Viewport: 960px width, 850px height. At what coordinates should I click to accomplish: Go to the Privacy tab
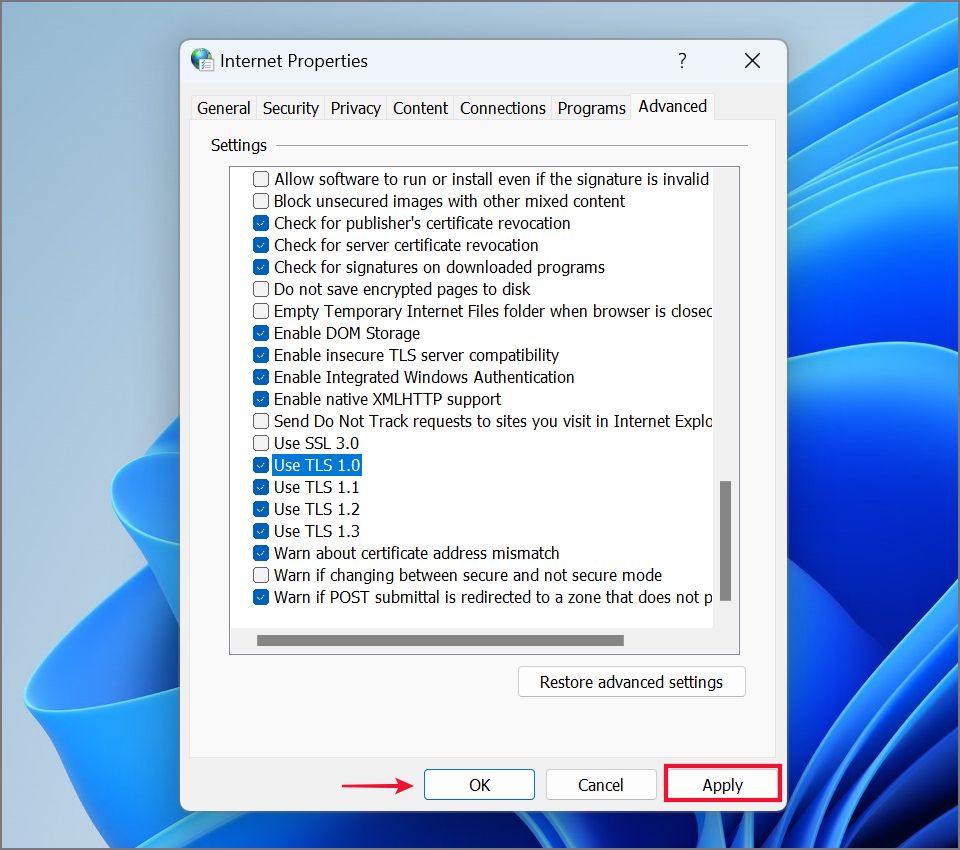(355, 108)
